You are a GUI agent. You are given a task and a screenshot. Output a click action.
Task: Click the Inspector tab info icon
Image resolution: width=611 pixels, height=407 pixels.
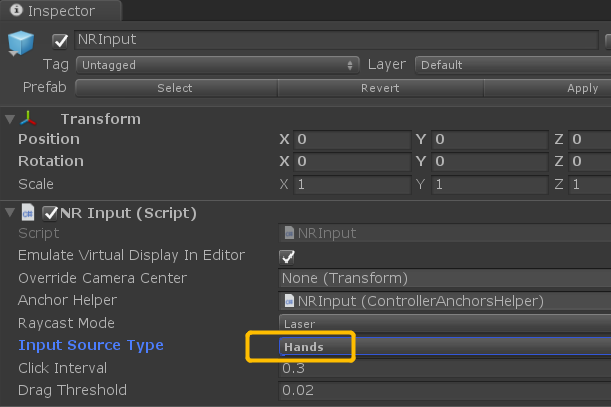tap(13, 12)
